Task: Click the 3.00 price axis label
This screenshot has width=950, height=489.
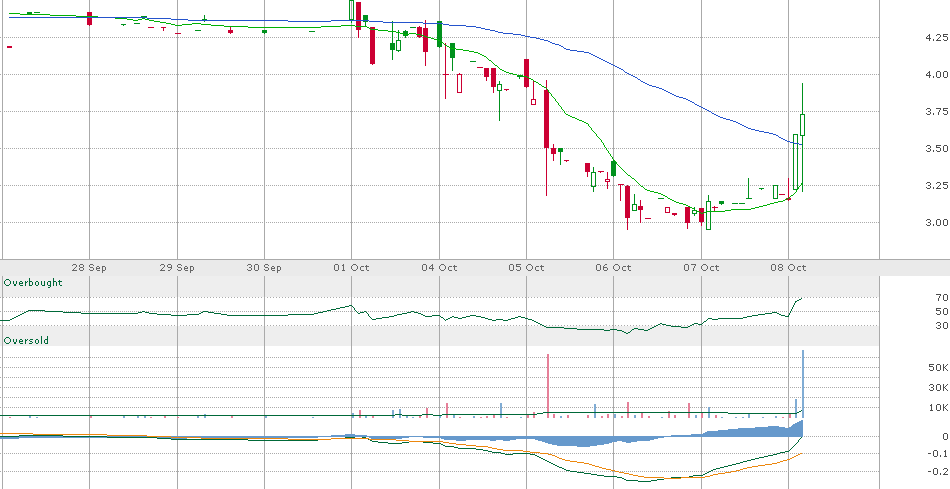Action: coord(937,222)
